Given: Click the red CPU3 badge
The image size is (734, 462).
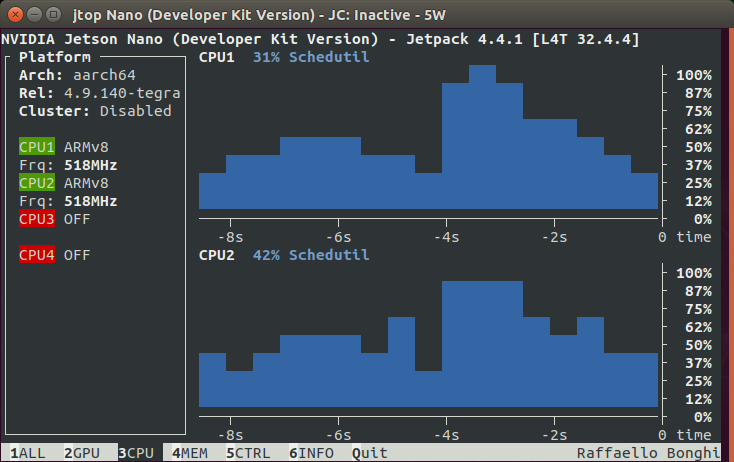Looking at the screenshot, I should click(37, 219).
